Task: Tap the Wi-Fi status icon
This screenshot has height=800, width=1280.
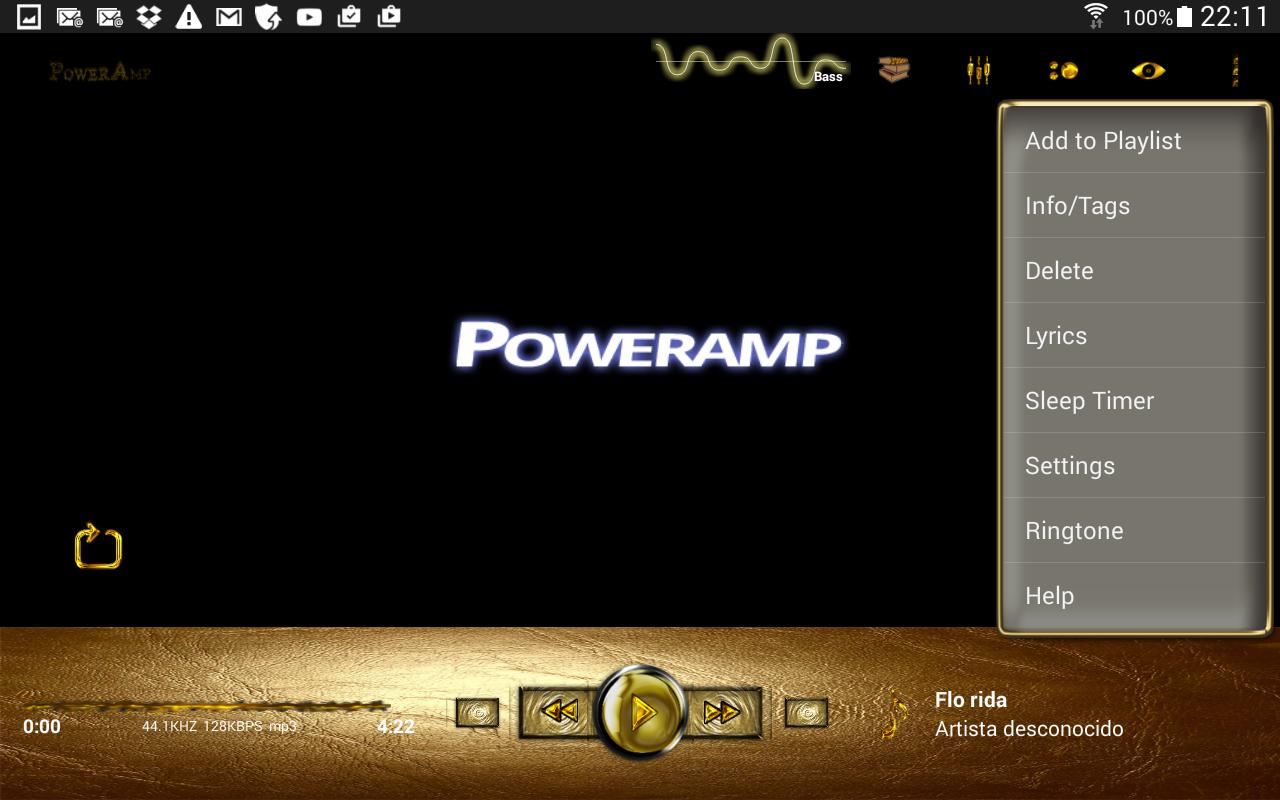Action: point(1096,16)
